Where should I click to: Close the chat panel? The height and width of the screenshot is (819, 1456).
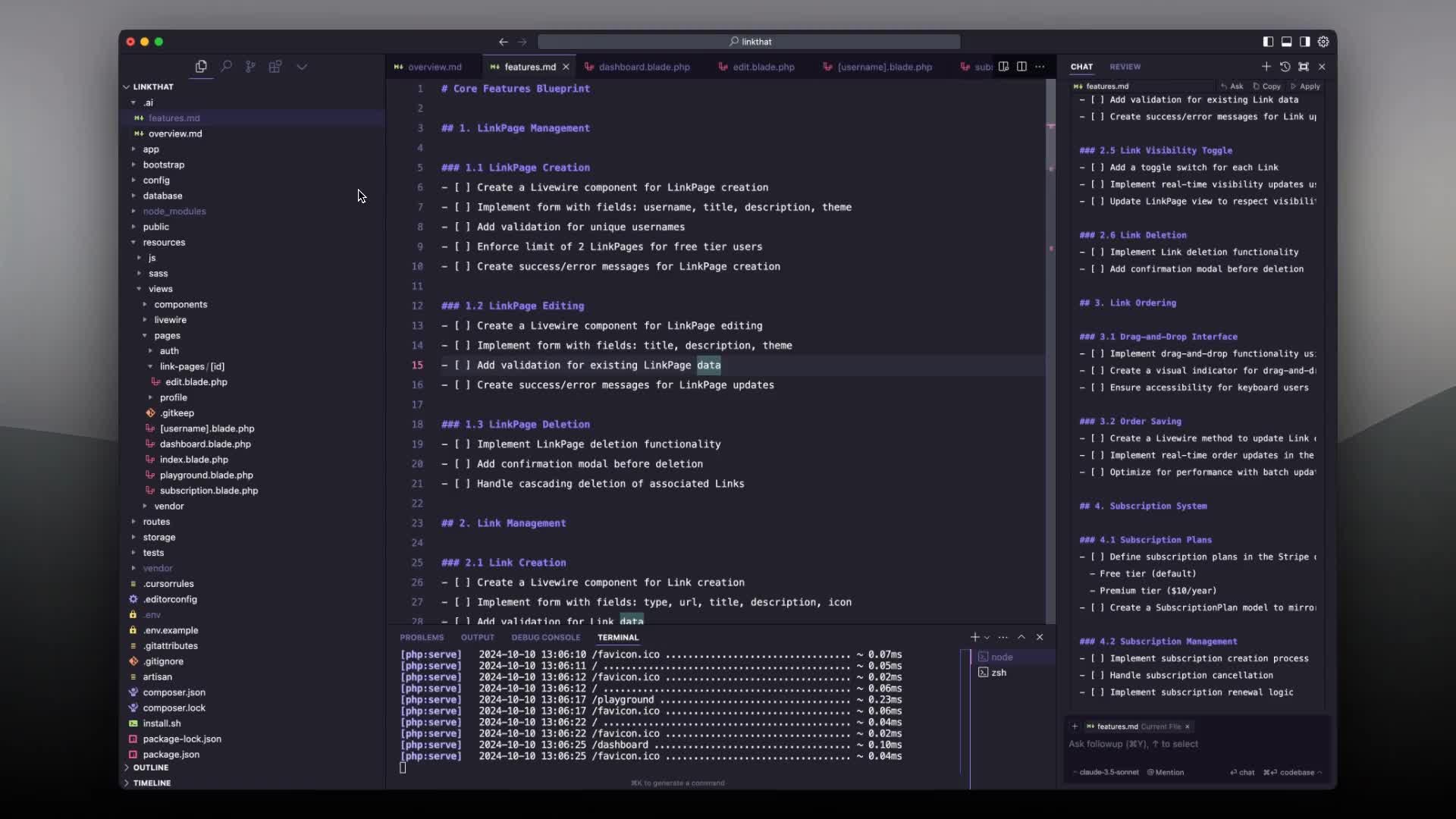pyautogui.click(x=1322, y=67)
